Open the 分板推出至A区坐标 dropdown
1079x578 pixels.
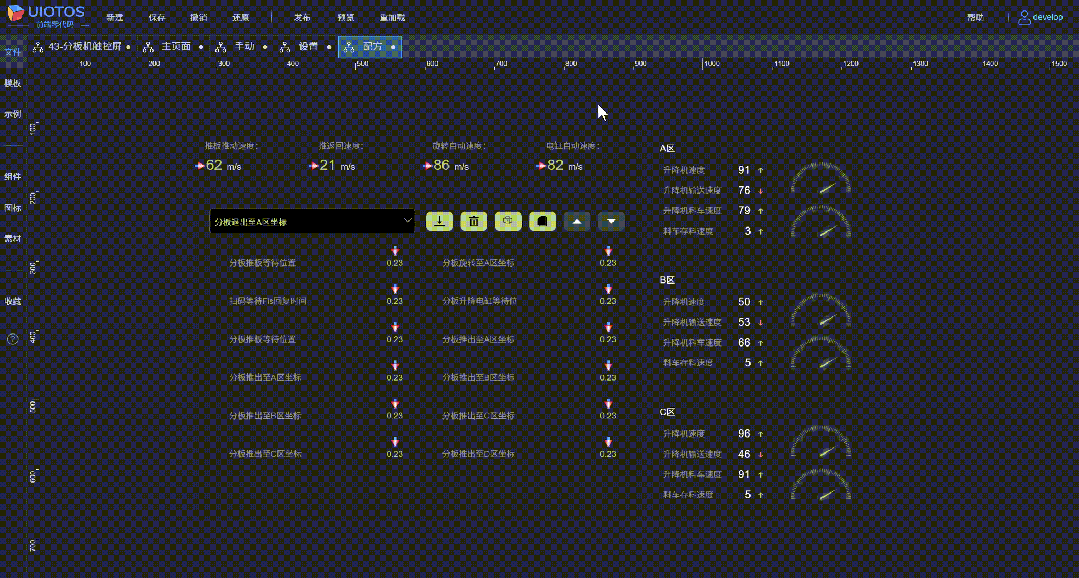point(312,221)
